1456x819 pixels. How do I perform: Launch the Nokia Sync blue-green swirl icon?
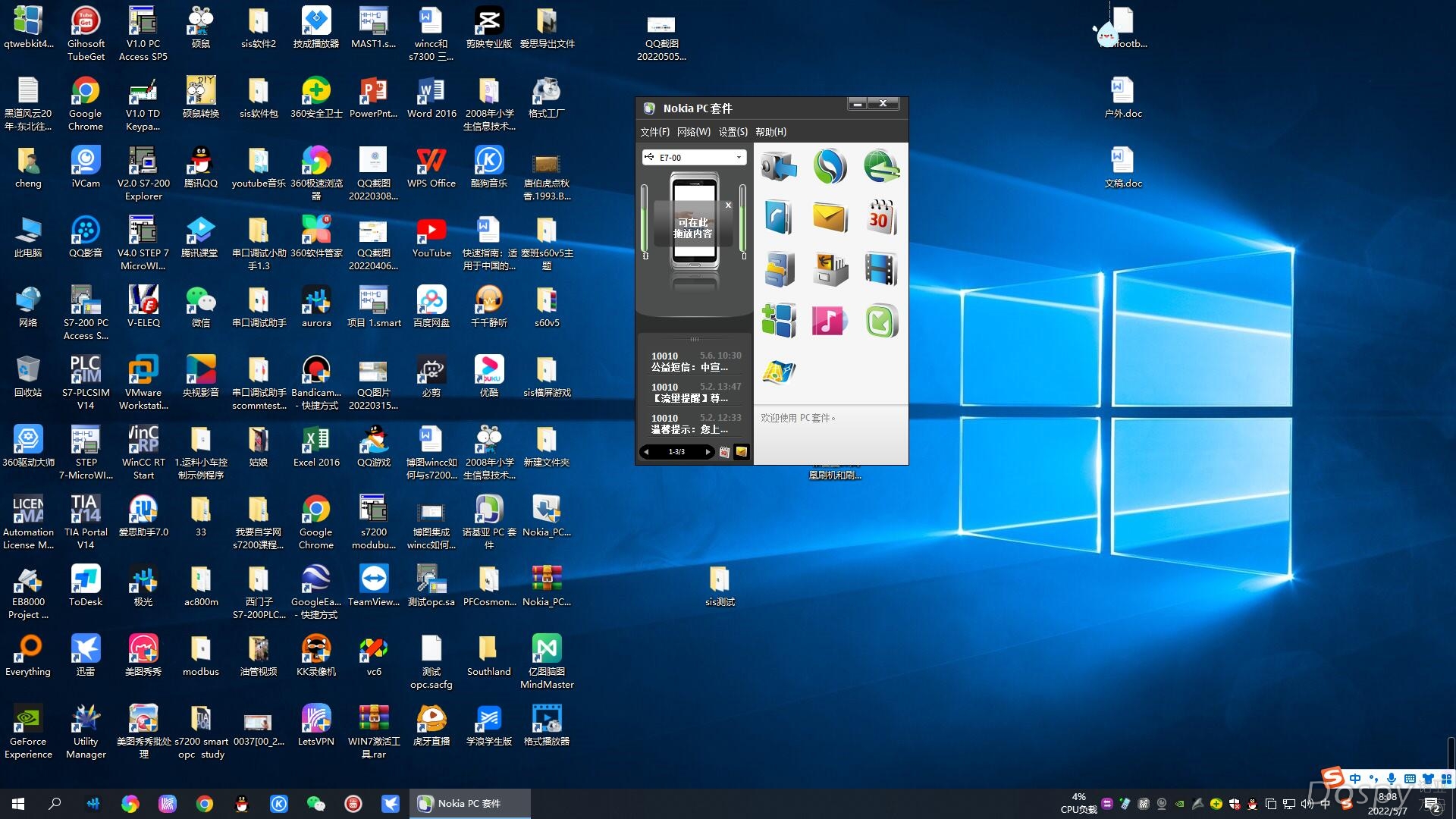coord(830,166)
